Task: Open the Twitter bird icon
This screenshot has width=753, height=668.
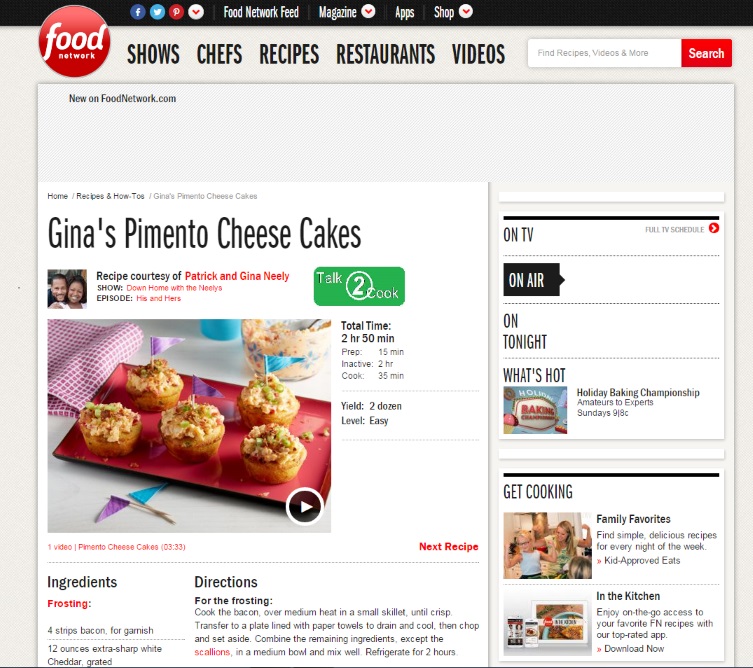Action: [x=157, y=12]
